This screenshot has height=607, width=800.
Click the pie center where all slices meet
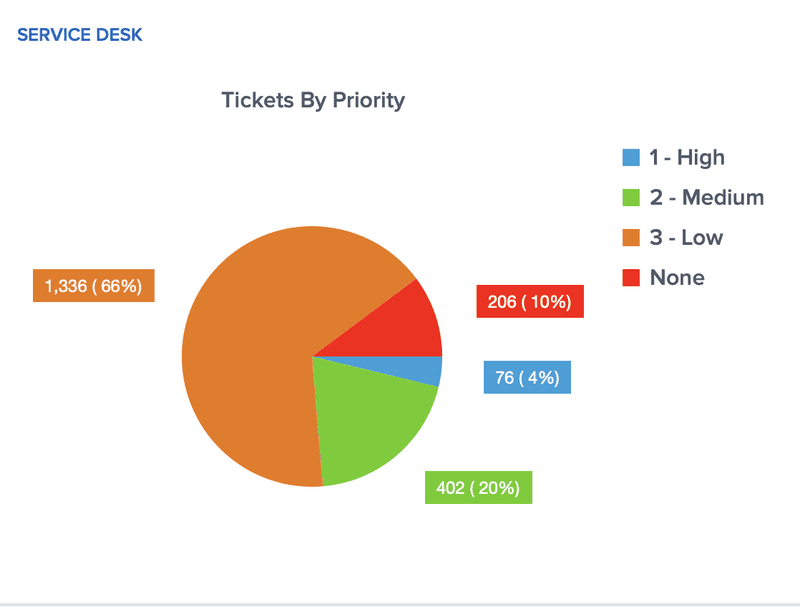pos(312,357)
